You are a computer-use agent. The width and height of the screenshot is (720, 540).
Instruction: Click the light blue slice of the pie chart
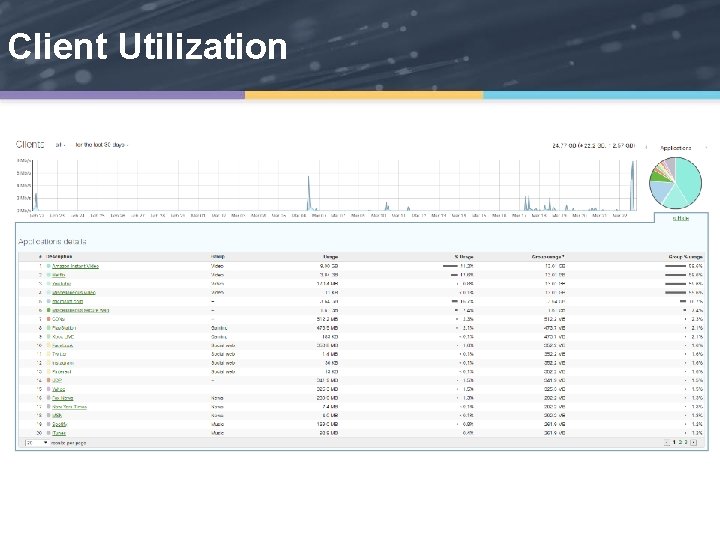(x=659, y=191)
